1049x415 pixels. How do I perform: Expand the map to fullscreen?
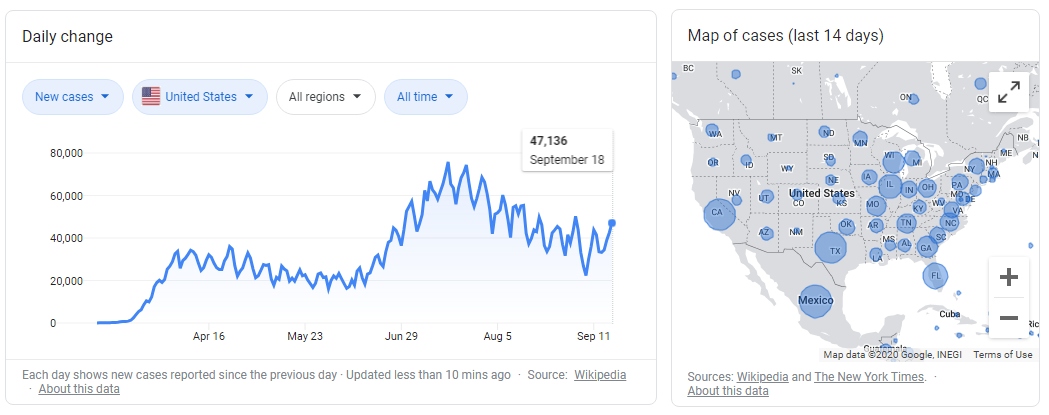point(1008,92)
